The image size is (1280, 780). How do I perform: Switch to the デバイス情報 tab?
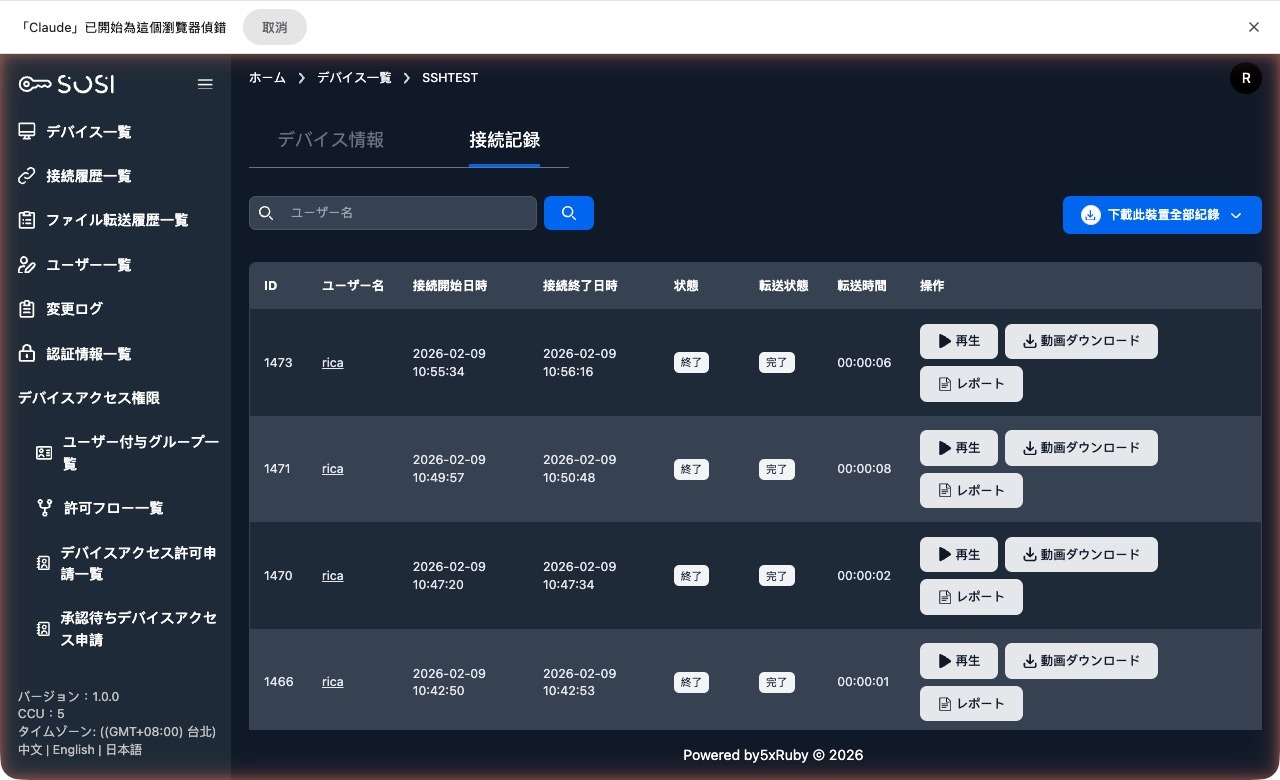click(x=330, y=140)
